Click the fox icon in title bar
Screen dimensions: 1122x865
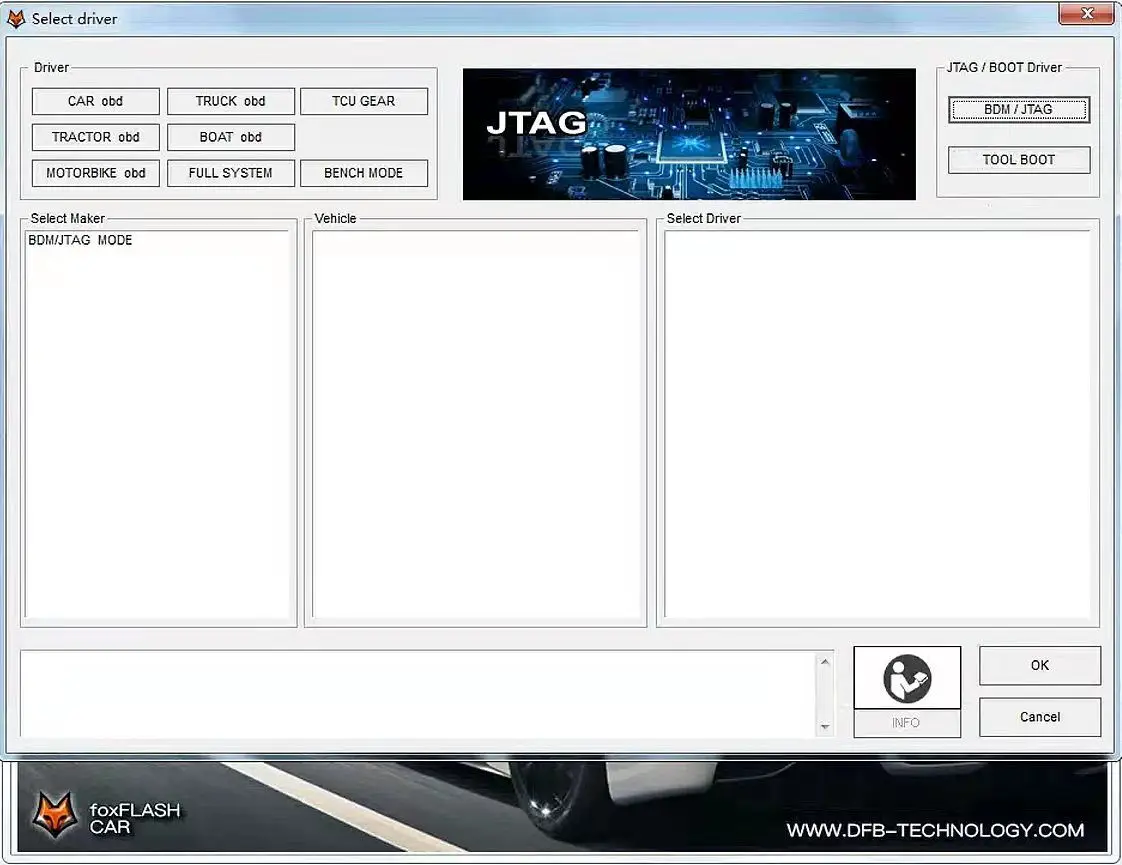(16, 19)
